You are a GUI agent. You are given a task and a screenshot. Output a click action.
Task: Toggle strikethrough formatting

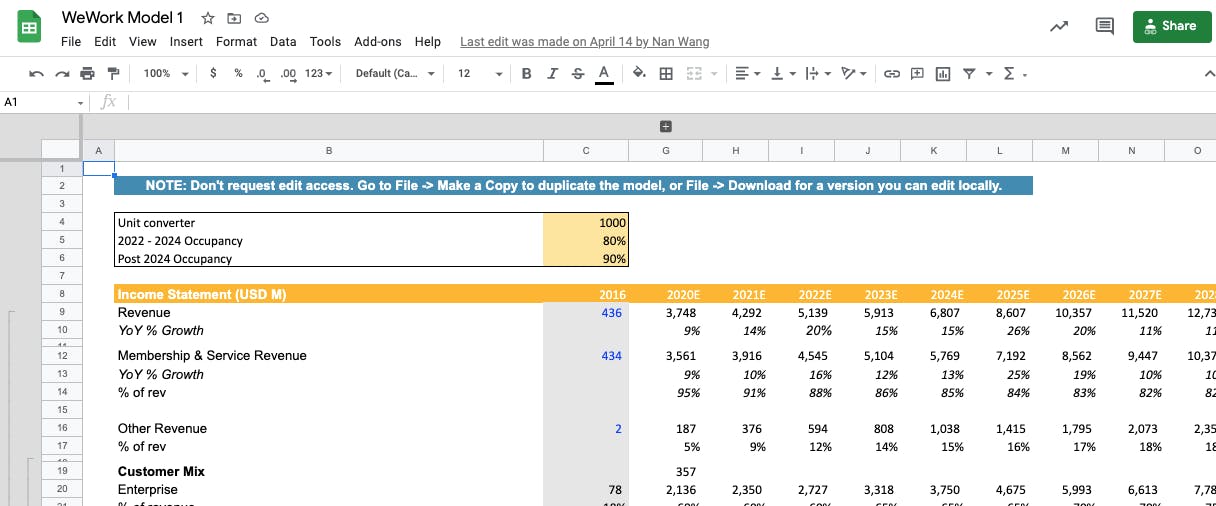coord(577,73)
